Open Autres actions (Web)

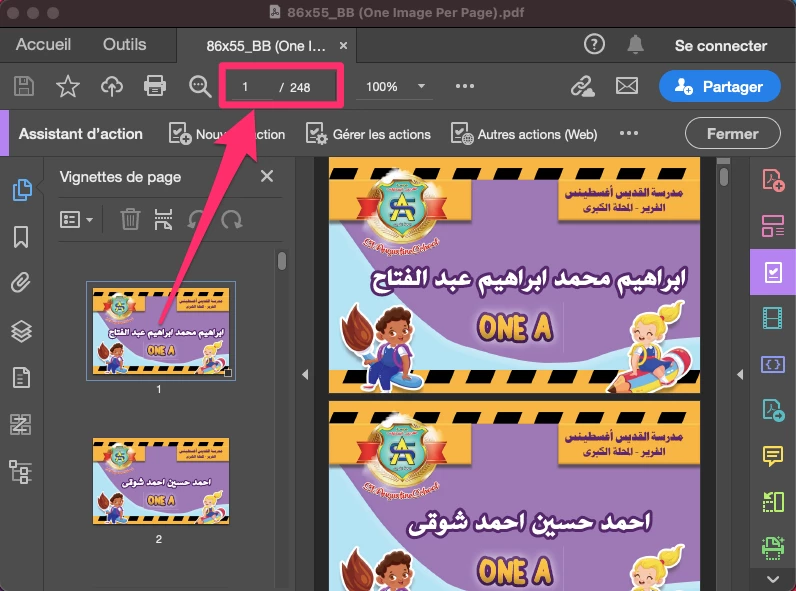(524, 134)
